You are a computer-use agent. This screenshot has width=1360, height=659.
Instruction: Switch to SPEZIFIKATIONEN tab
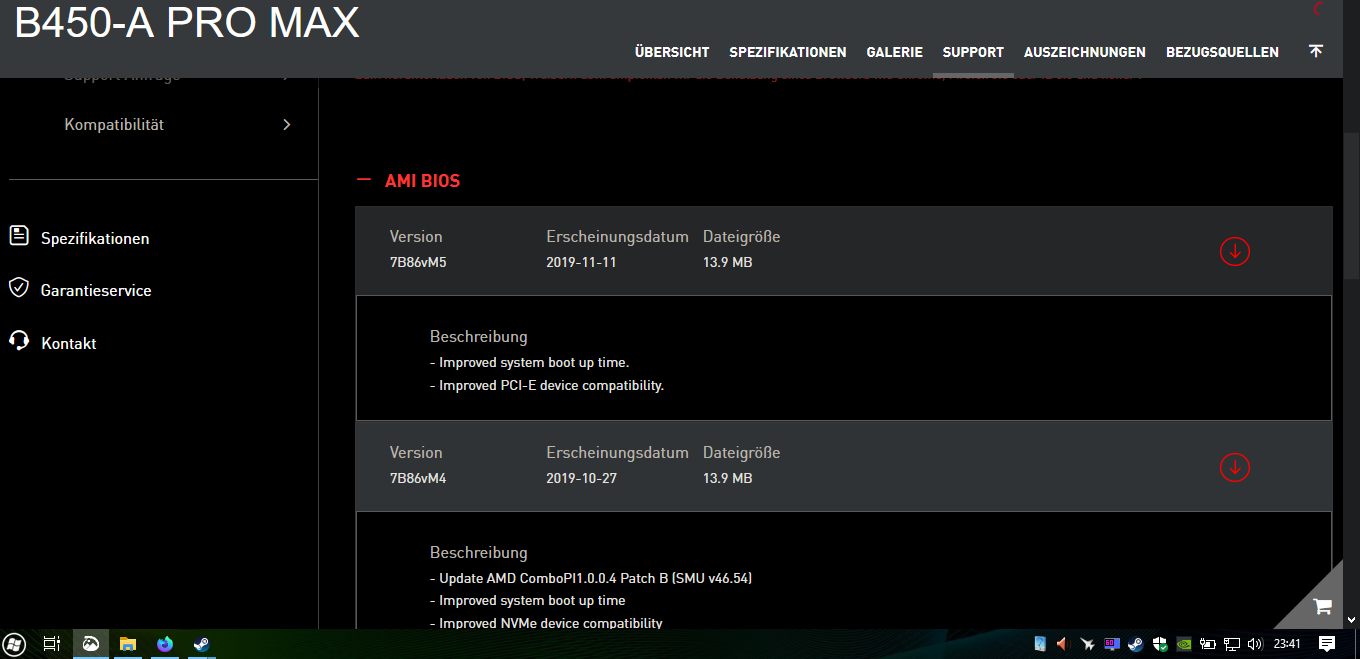point(788,52)
